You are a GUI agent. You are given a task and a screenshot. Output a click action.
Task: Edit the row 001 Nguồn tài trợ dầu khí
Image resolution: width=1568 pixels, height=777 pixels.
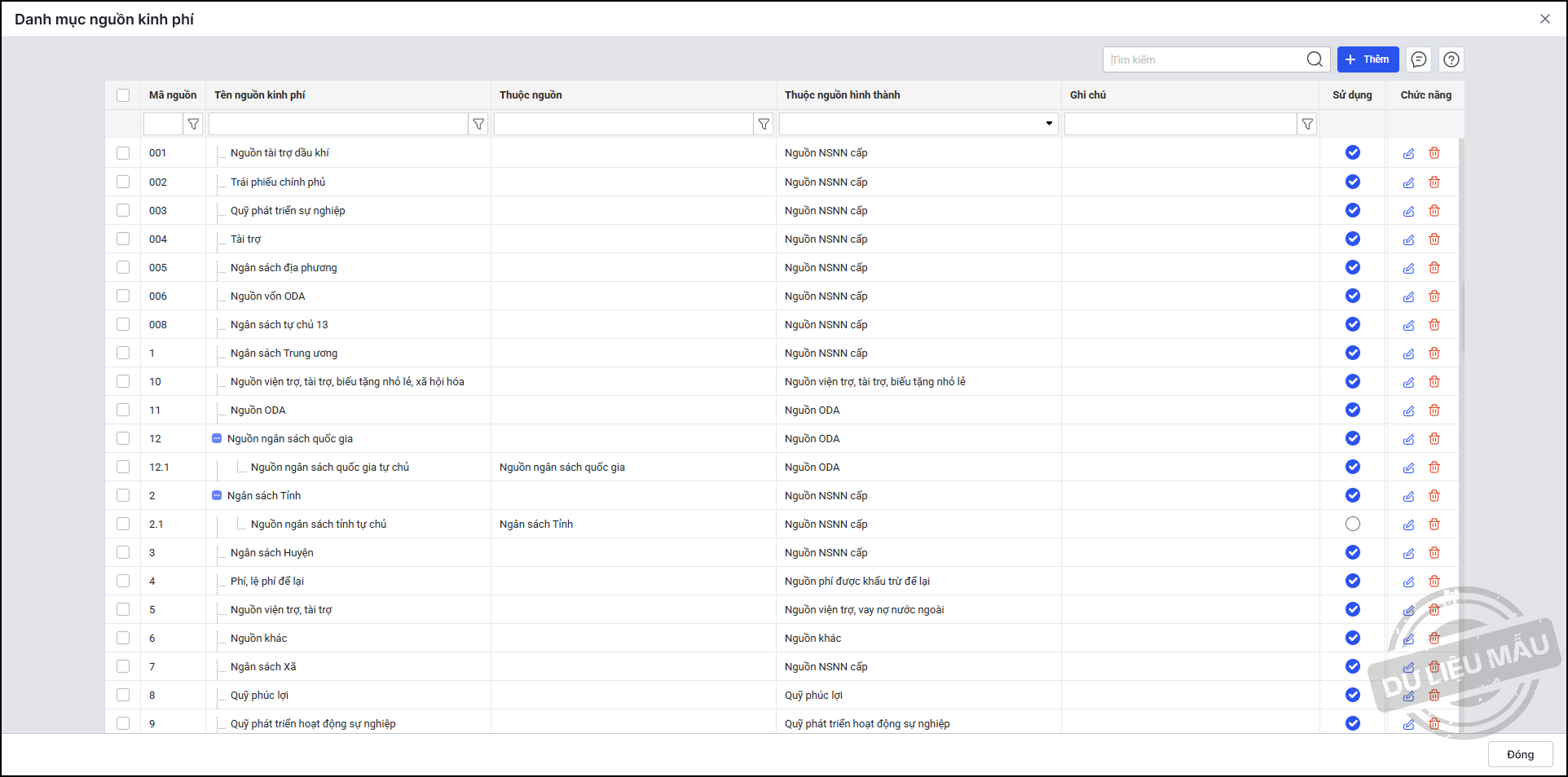(x=1408, y=153)
